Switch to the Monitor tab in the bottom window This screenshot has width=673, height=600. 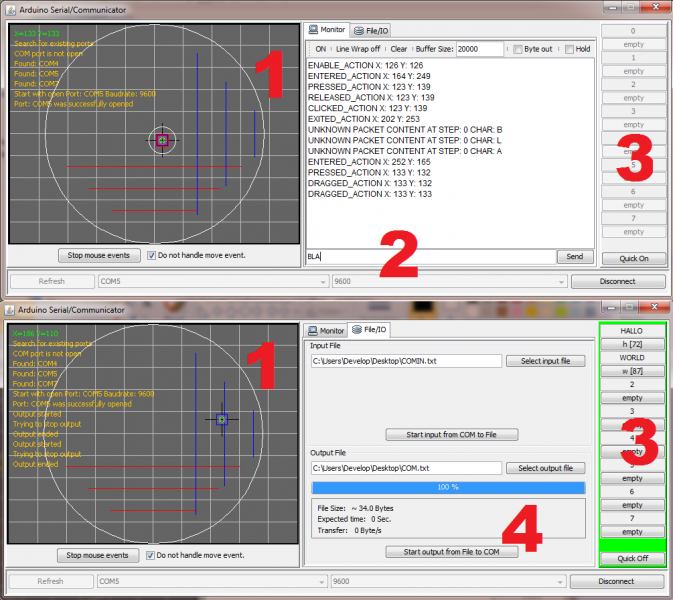tap(326, 330)
